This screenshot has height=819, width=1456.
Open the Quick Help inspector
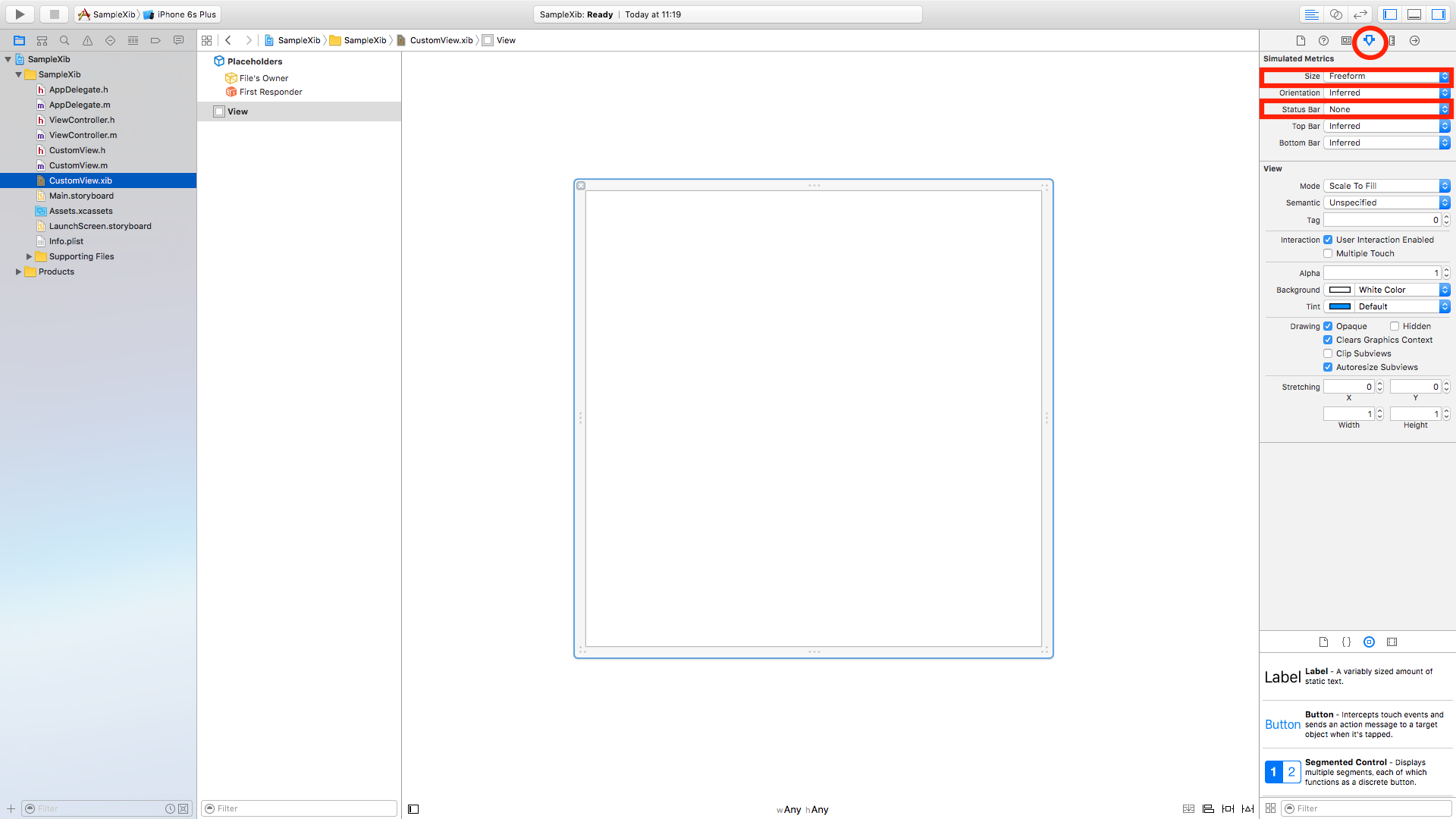1324,40
